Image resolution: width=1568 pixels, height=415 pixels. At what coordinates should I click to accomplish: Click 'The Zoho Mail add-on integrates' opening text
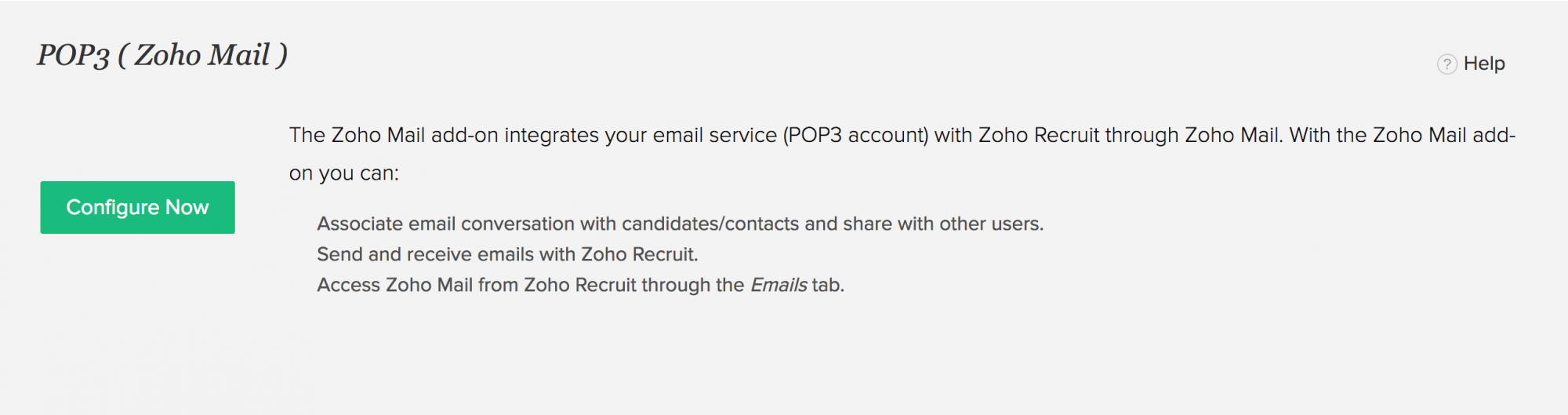pyautogui.click(x=444, y=135)
